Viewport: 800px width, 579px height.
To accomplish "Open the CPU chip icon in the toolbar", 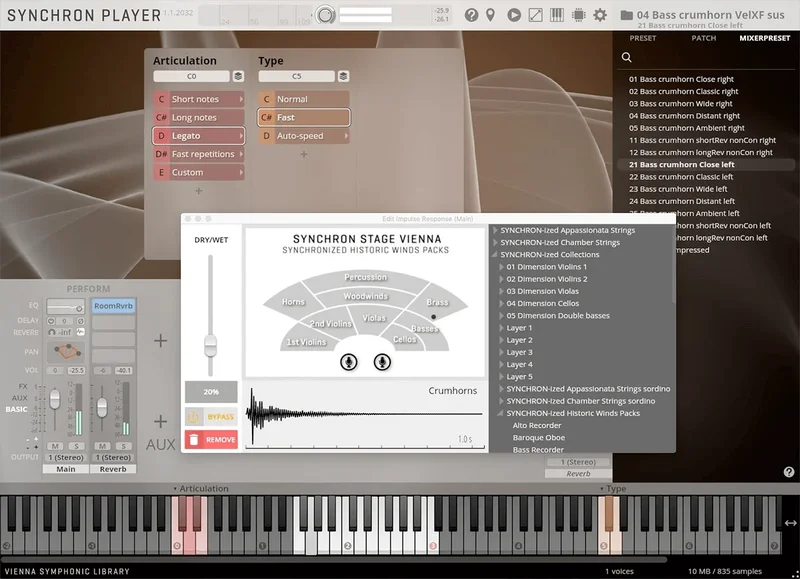I will [579, 15].
